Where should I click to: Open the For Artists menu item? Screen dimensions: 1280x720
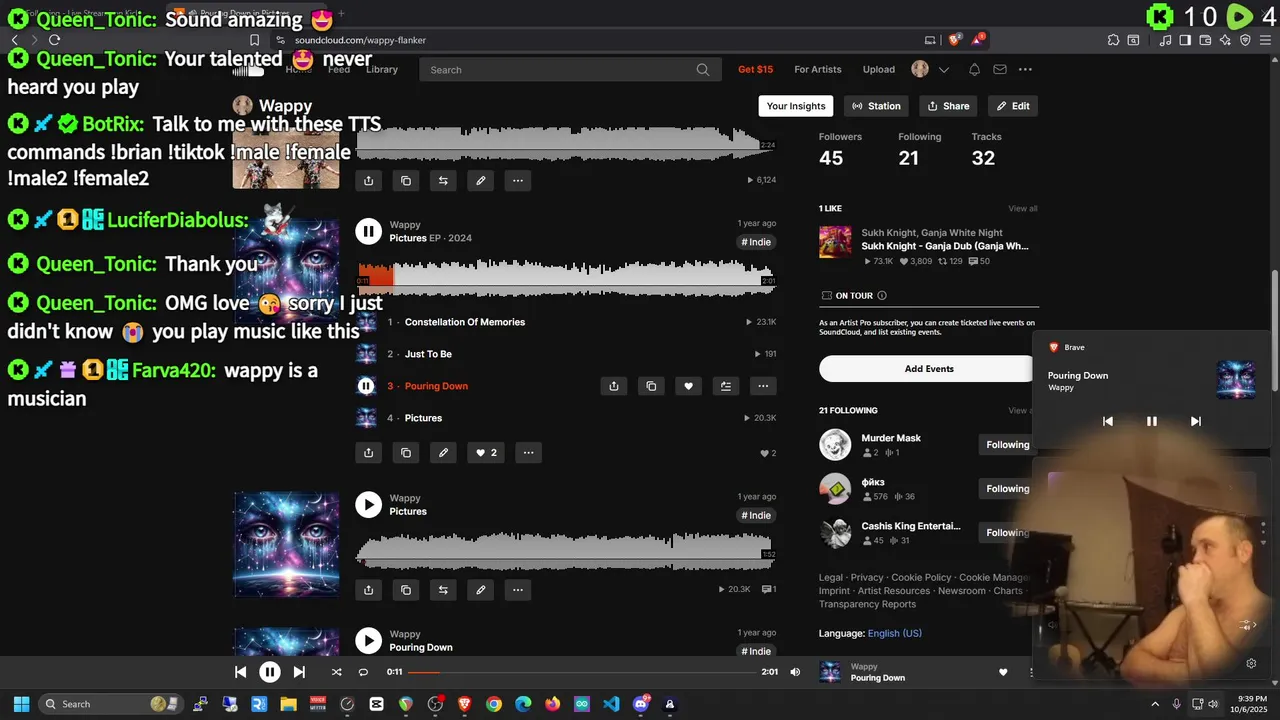point(818,69)
